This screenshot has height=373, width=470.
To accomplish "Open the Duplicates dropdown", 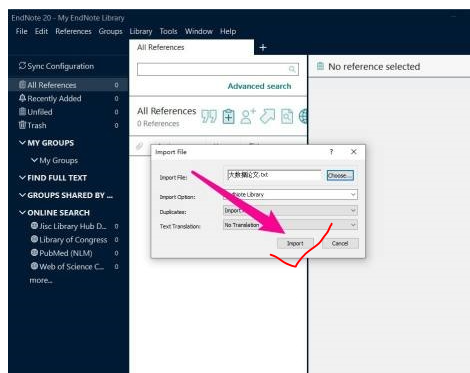I will pos(290,210).
